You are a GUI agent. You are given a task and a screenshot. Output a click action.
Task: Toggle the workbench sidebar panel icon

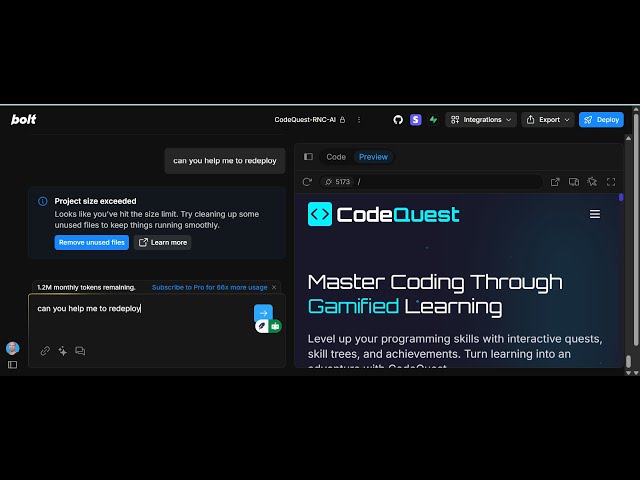308,157
